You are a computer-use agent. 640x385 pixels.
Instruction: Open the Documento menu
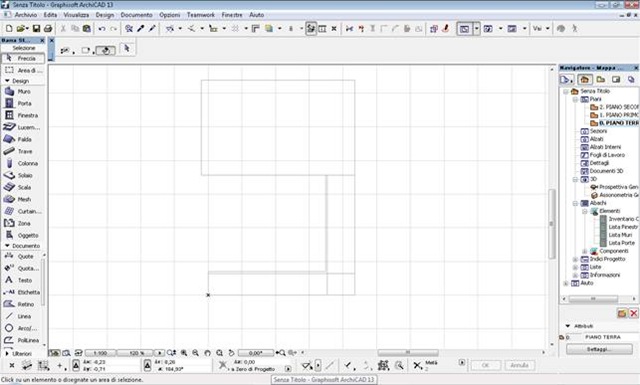click(x=136, y=15)
